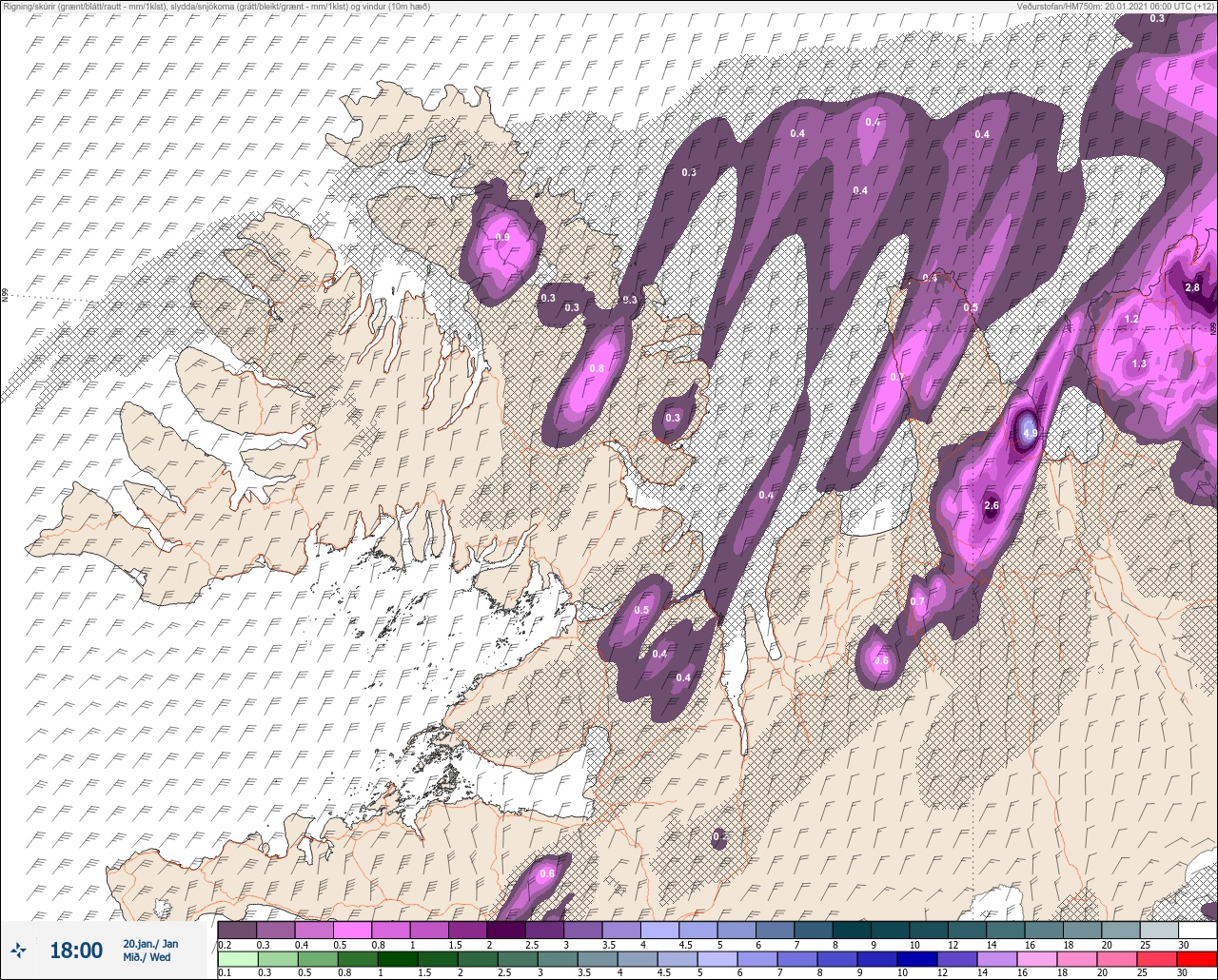Select the 0.1 light green swatch in the lower legend row
This screenshot has height=980, width=1218.
(x=237, y=958)
